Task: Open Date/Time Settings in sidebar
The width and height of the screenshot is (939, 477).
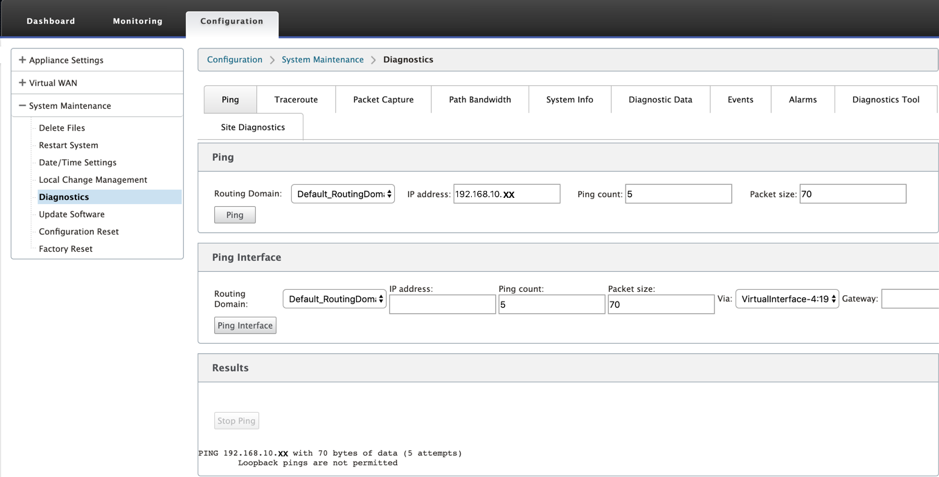Action: [77, 162]
